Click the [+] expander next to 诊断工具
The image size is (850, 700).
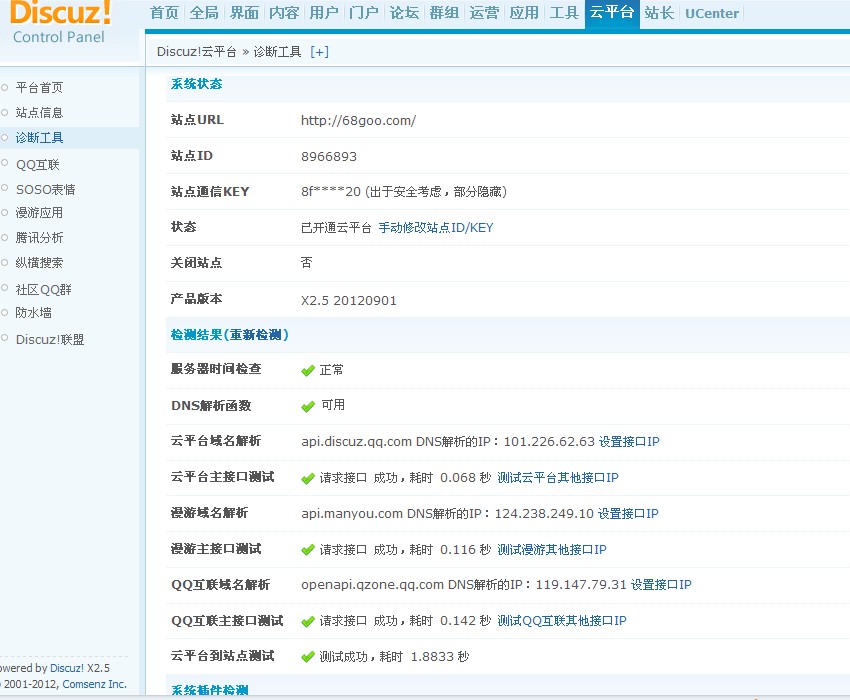pos(319,52)
